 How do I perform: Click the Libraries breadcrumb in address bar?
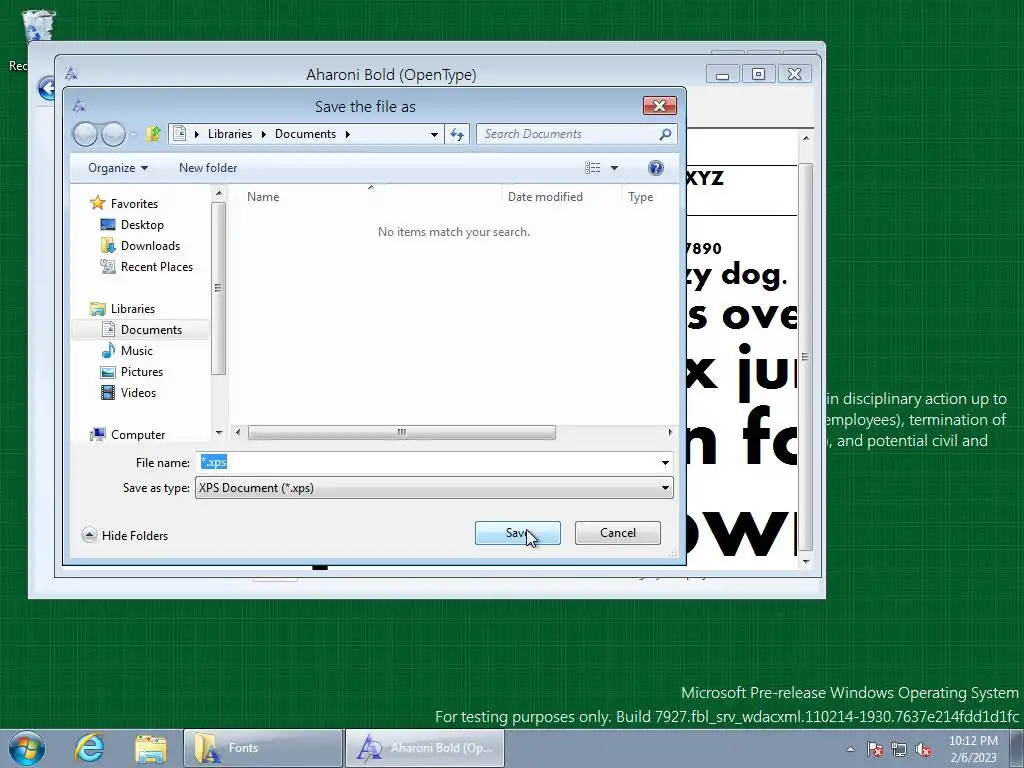230,134
